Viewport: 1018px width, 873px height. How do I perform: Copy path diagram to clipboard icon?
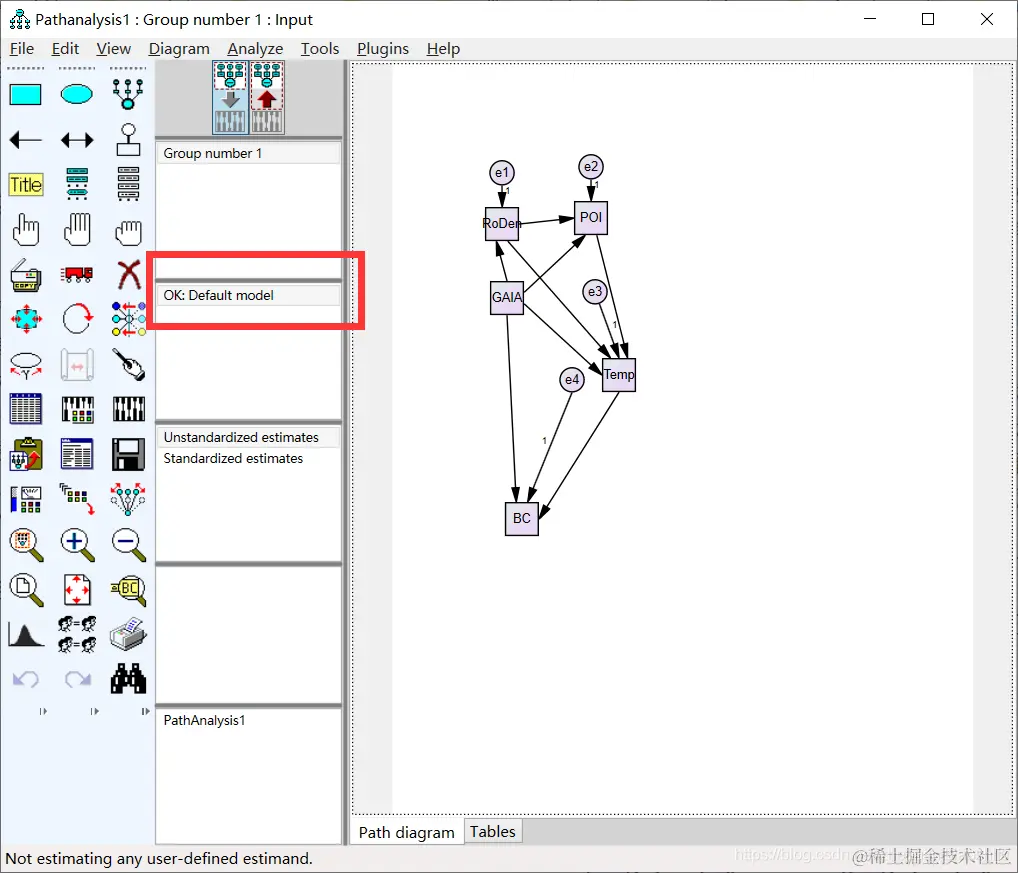pos(26,454)
